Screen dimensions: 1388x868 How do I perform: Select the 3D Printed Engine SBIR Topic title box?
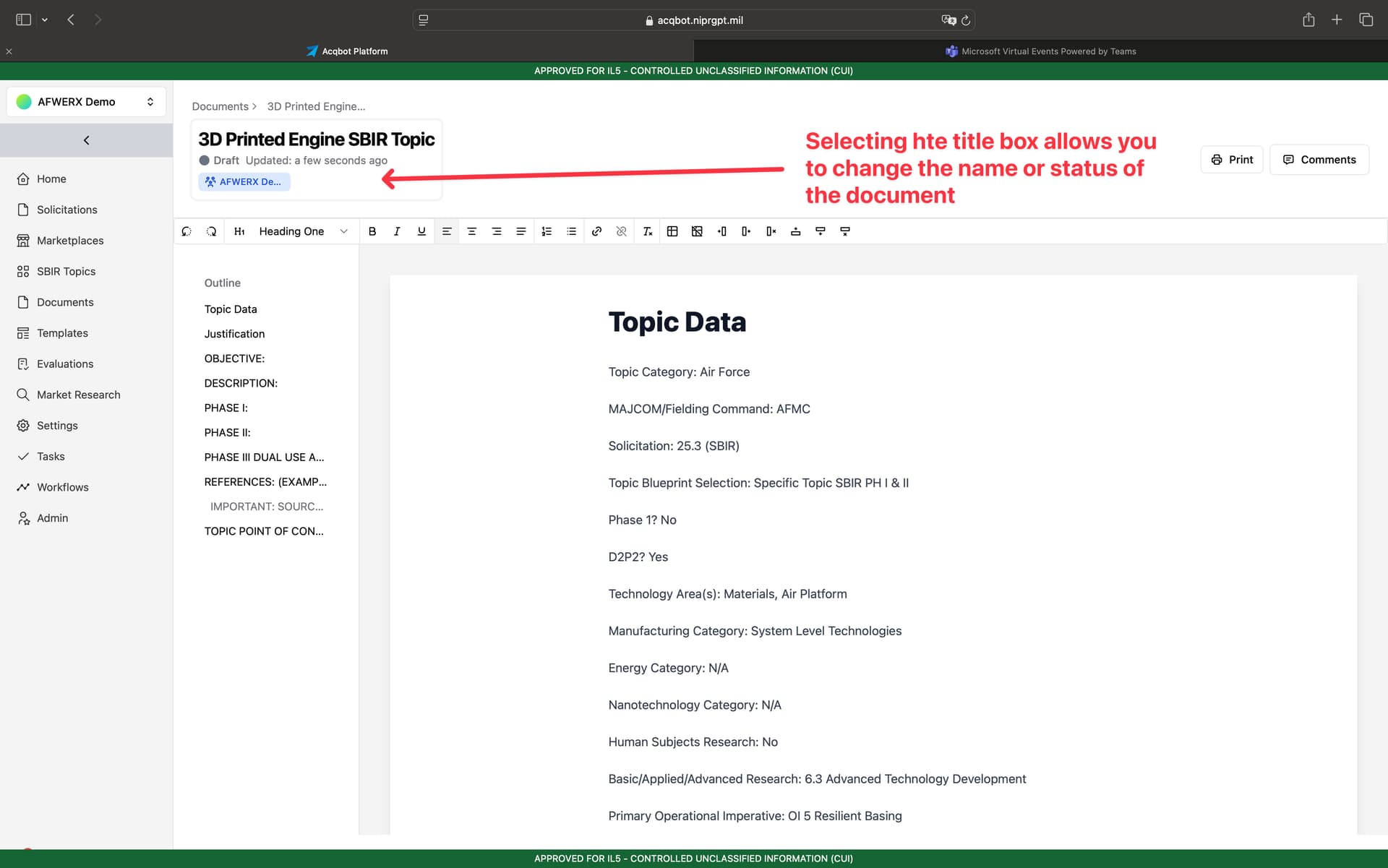(x=317, y=160)
